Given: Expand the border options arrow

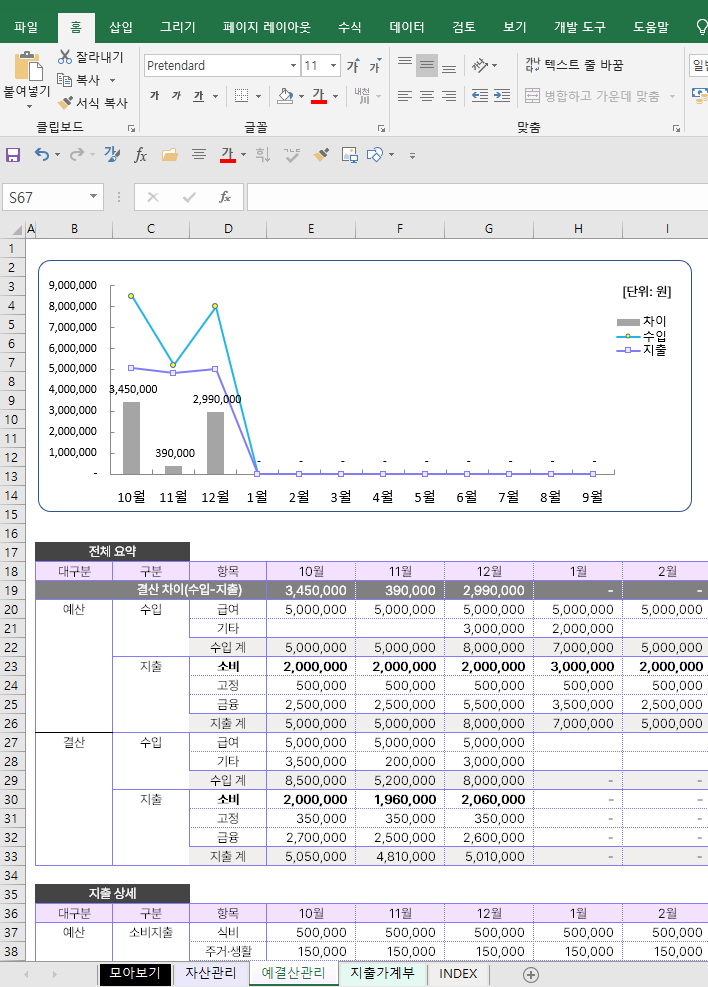Looking at the screenshot, I should coord(258,96).
